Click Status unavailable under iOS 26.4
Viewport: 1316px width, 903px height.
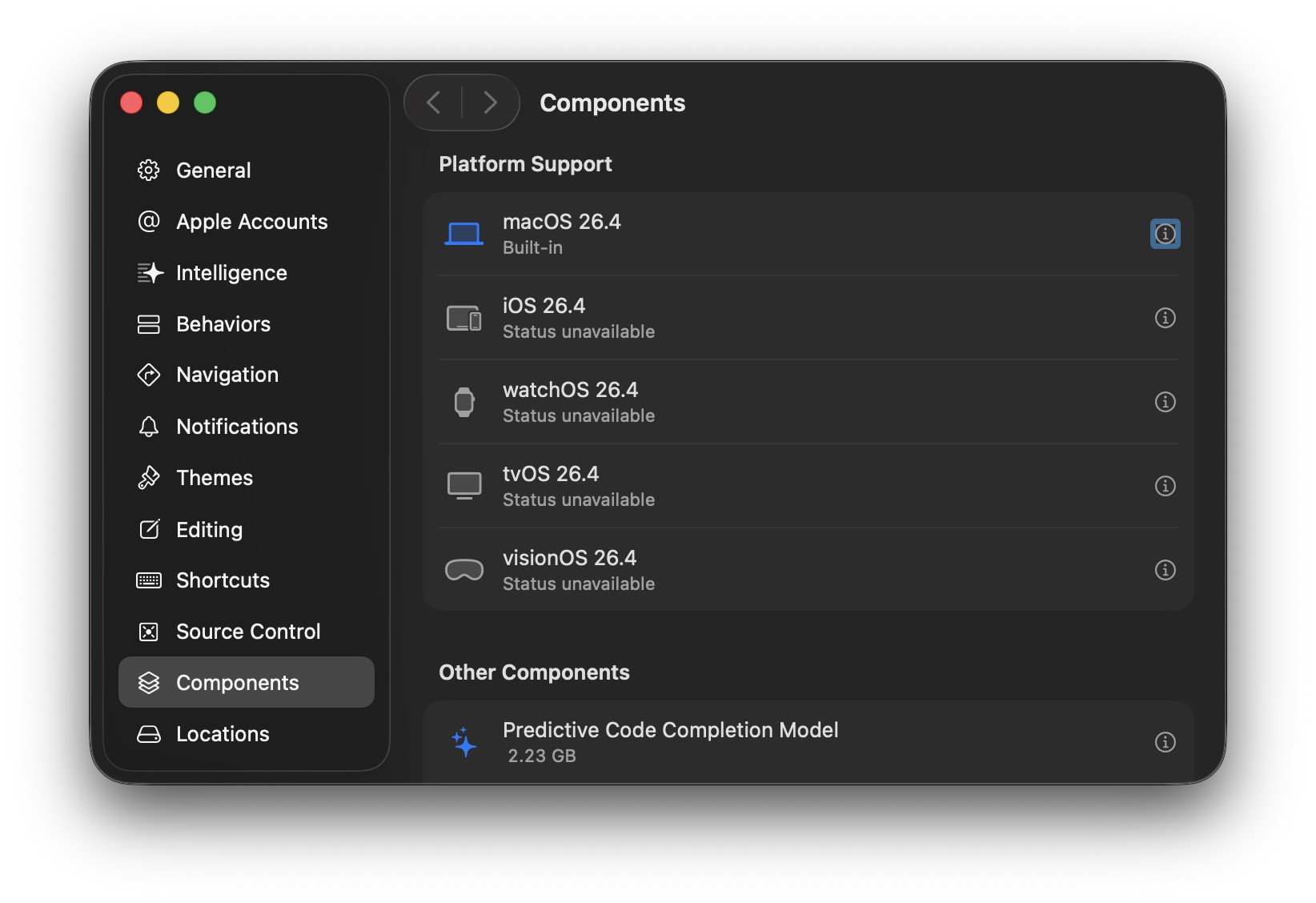click(579, 331)
